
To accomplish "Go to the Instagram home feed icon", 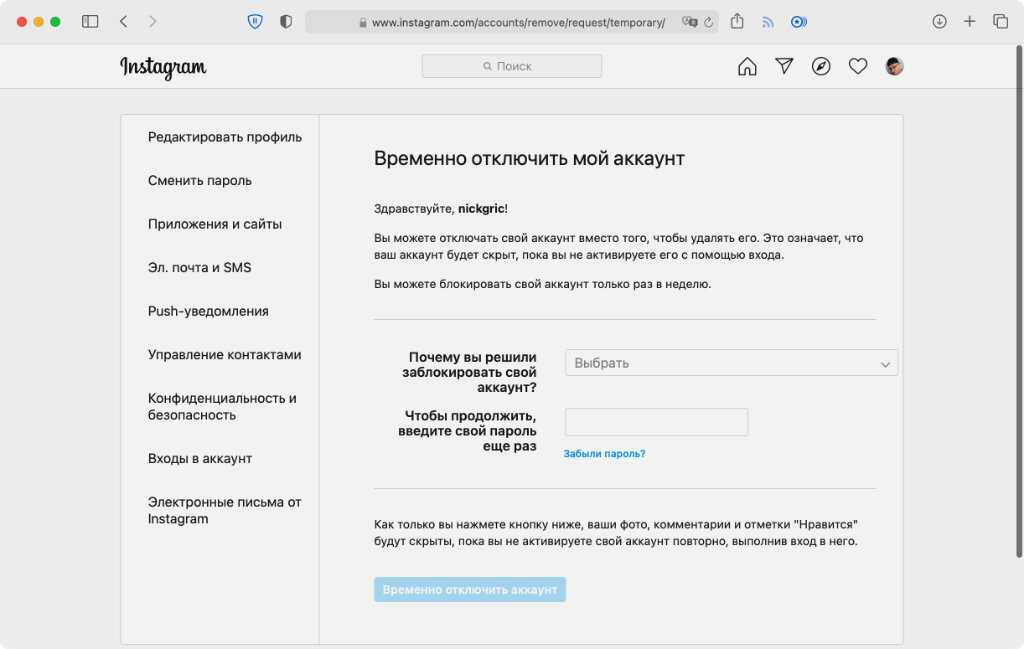I will click(x=747, y=67).
